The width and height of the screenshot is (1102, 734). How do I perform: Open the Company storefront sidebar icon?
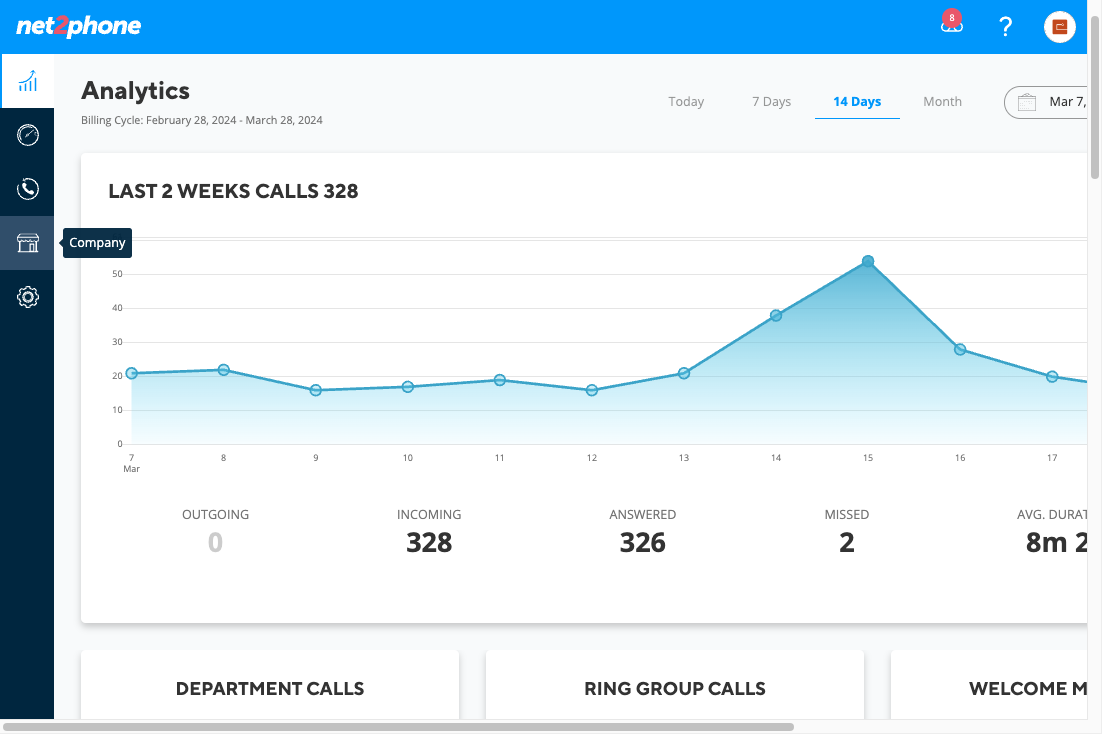tap(27, 243)
